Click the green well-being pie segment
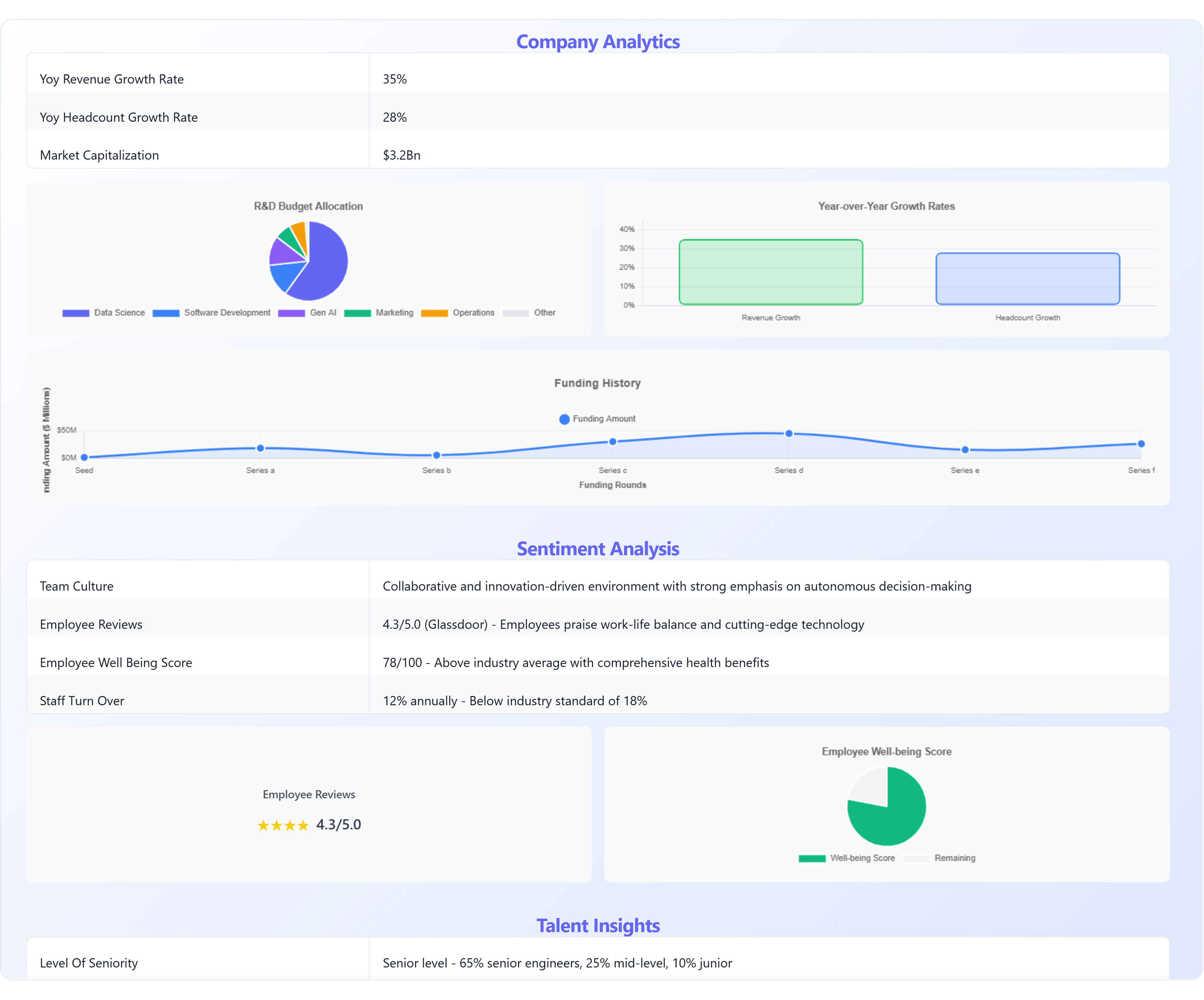This screenshot has height=1000, width=1204. coord(894,817)
